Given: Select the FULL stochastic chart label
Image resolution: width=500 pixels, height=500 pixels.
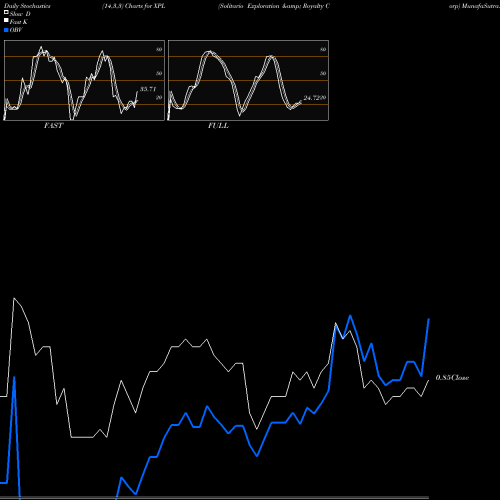Looking at the screenshot, I should tap(218, 126).
